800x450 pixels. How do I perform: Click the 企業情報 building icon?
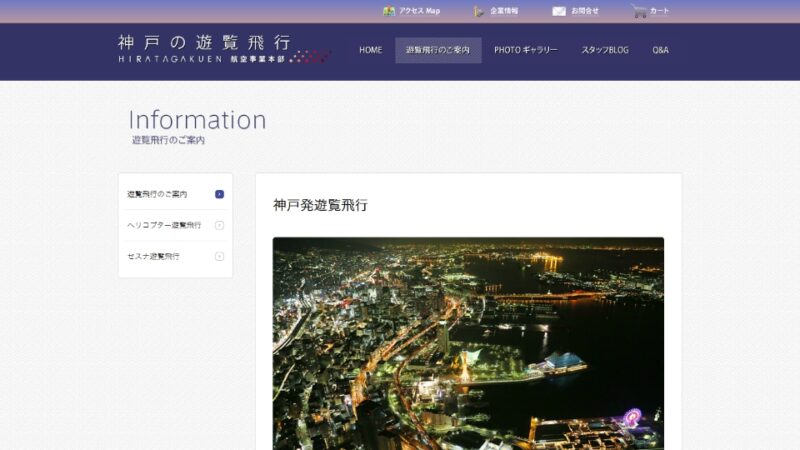click(x=479, y=11)
